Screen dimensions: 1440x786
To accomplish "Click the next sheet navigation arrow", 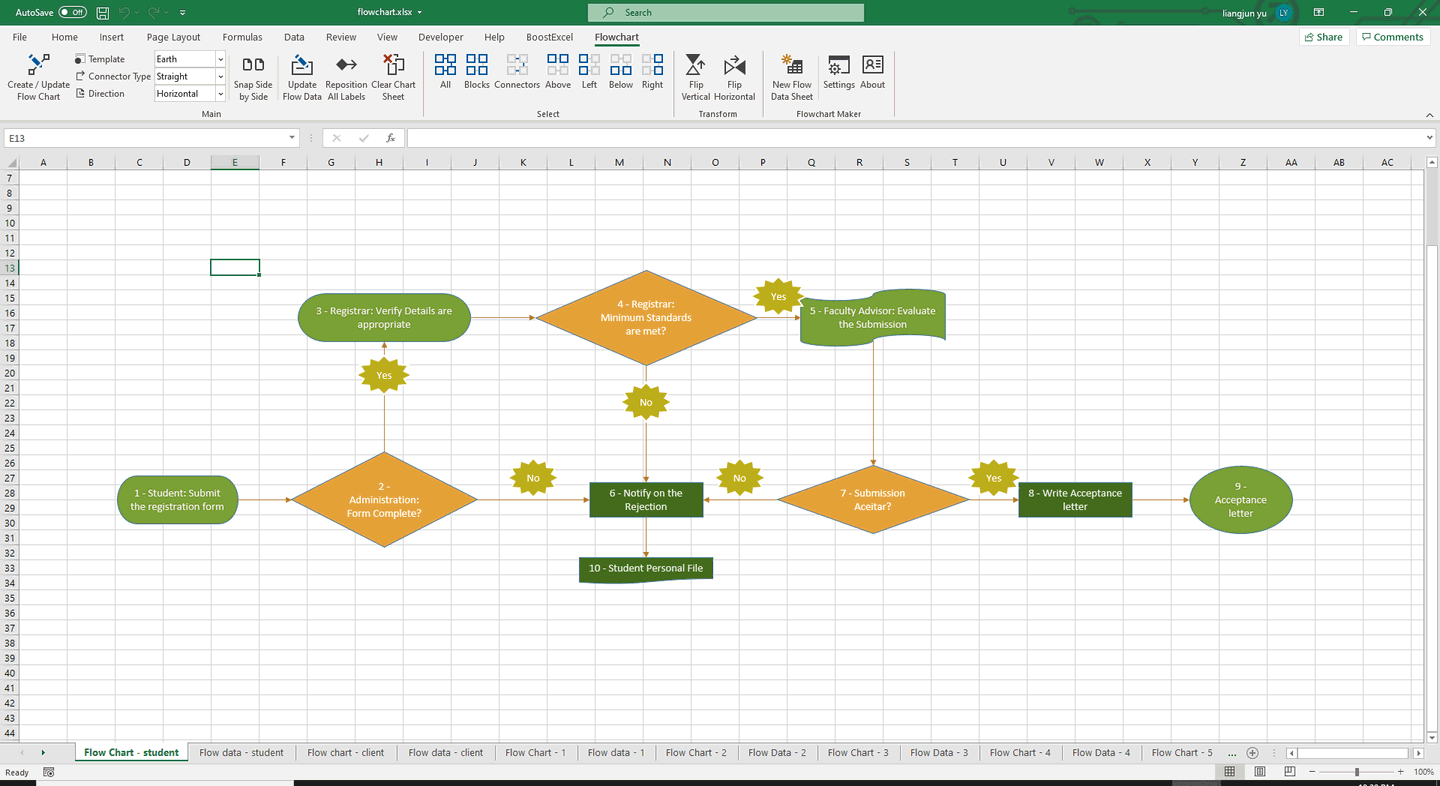I will [43, 752].
